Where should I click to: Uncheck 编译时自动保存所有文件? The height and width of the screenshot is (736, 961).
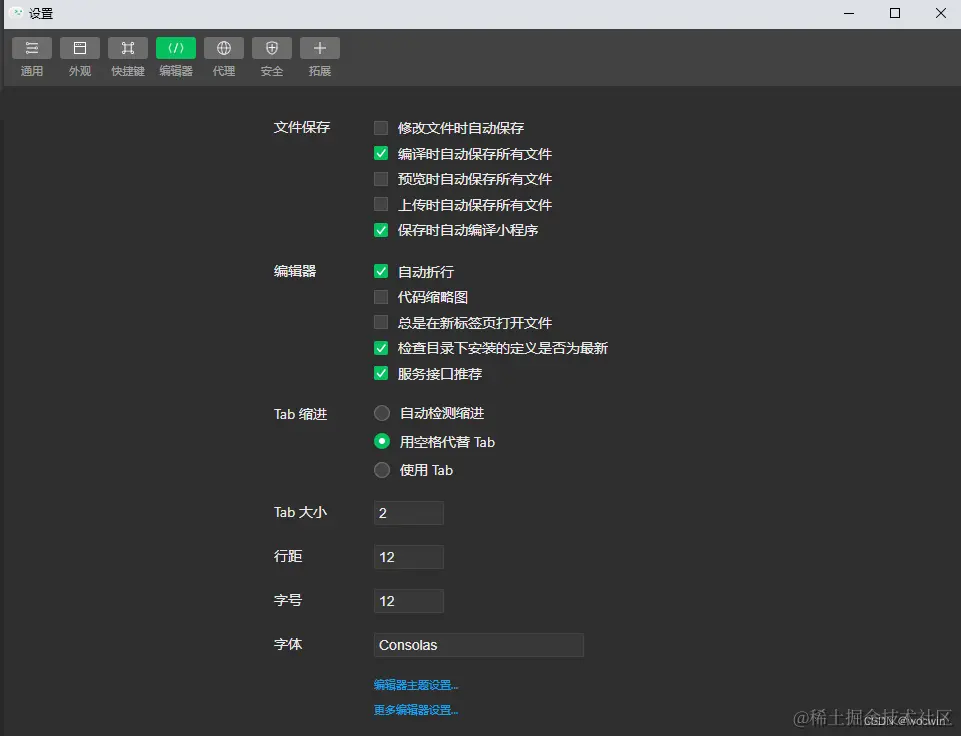(x=381, y=153)
